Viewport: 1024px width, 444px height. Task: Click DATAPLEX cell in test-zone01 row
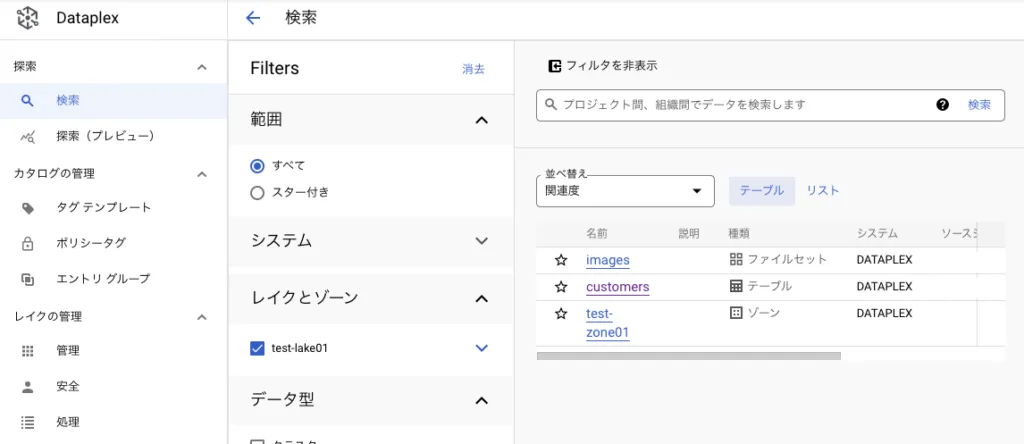point(884,313)
